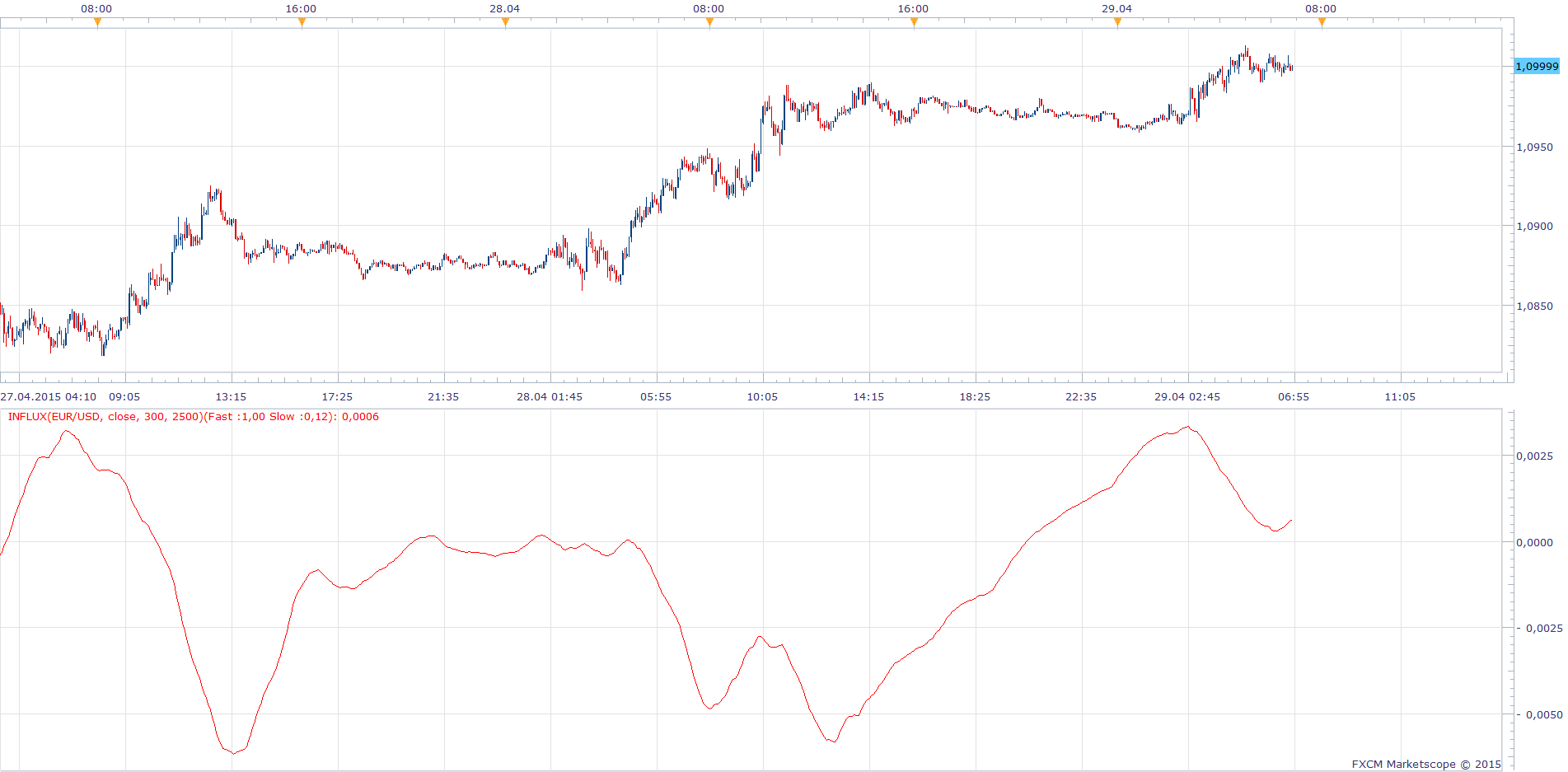1568x772 pixels.
Task: Click the 1,0900 price axis label
Action: coord(1534,227)
